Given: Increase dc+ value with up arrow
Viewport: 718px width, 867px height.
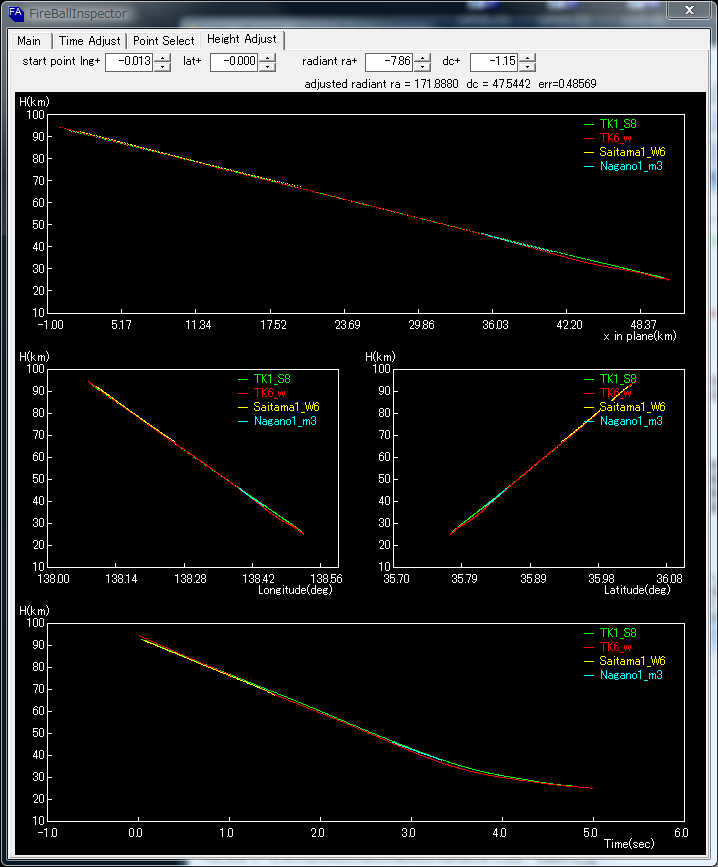Looking at the screenshot, I should pos(526,57).
